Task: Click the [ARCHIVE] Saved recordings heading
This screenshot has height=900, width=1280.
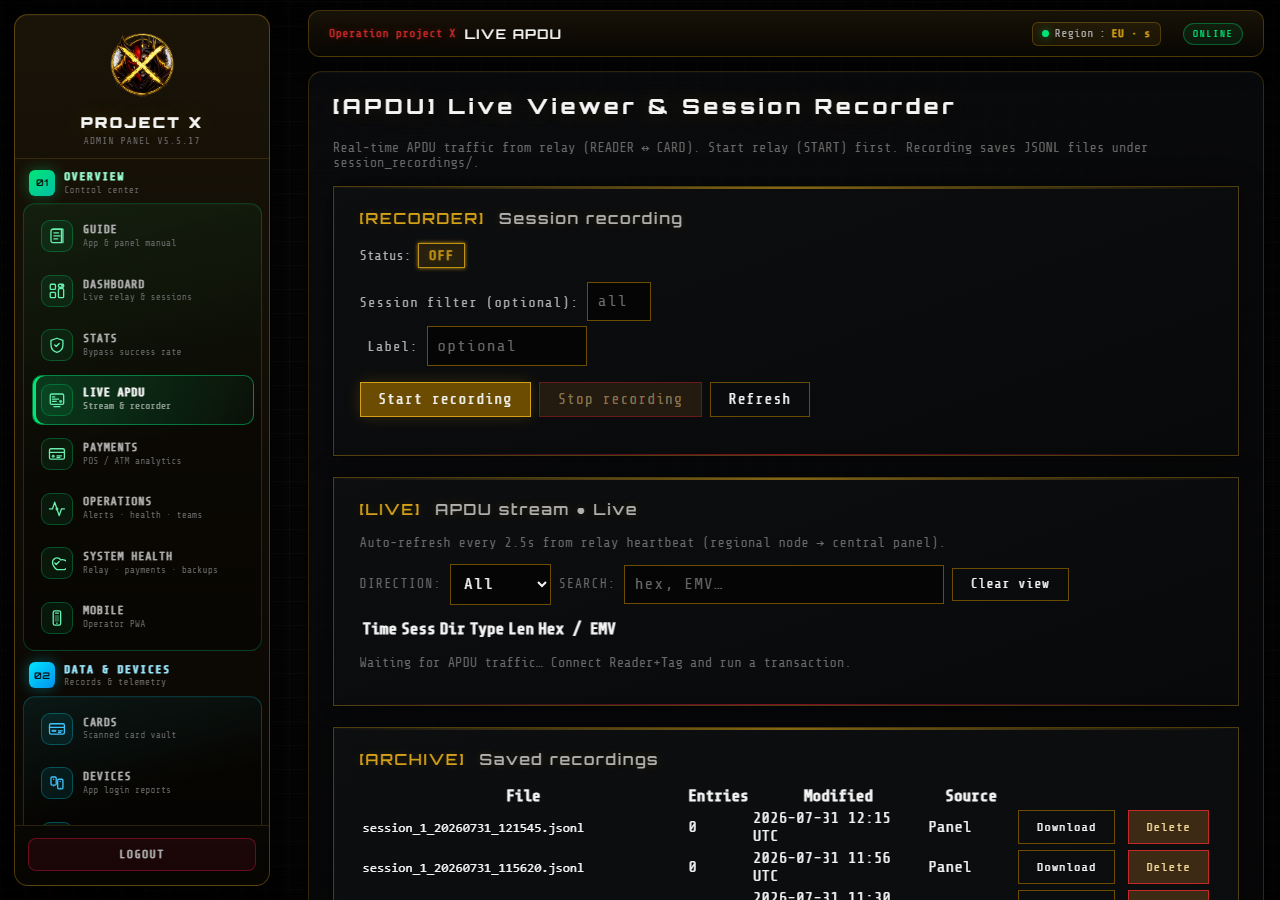Action: pyautogui.click(x=508, y=760)
